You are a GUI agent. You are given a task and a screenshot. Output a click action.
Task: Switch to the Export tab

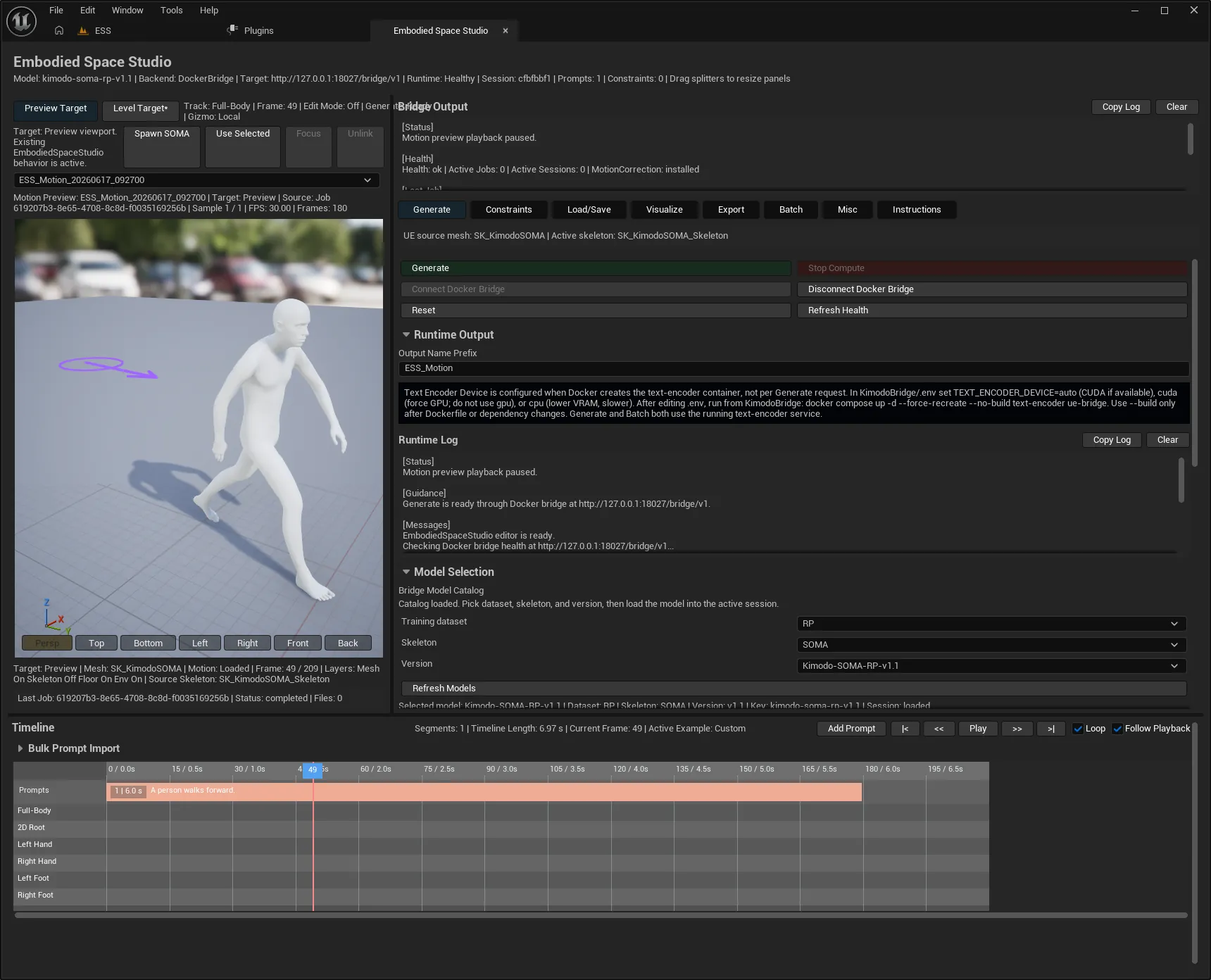click(731, 210)
